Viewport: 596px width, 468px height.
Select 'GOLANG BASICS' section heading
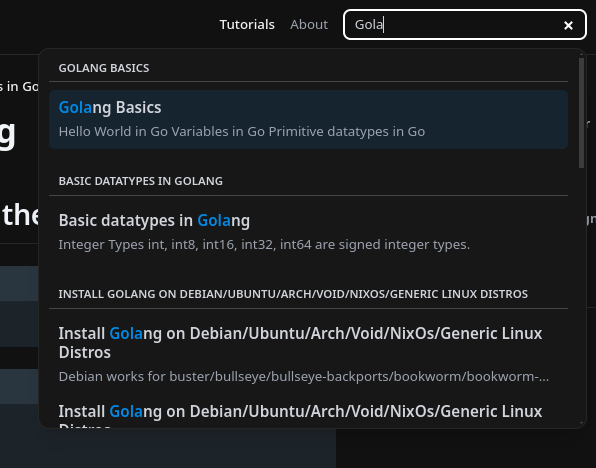click(104, 68)
